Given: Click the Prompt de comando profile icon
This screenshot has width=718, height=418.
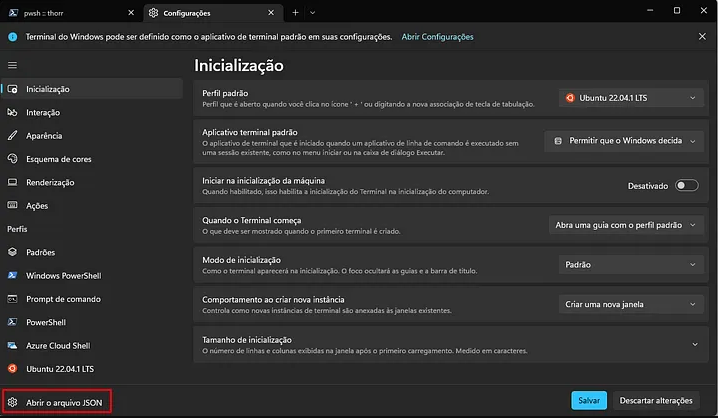Looking at the screenshot, I should (12, 299).
